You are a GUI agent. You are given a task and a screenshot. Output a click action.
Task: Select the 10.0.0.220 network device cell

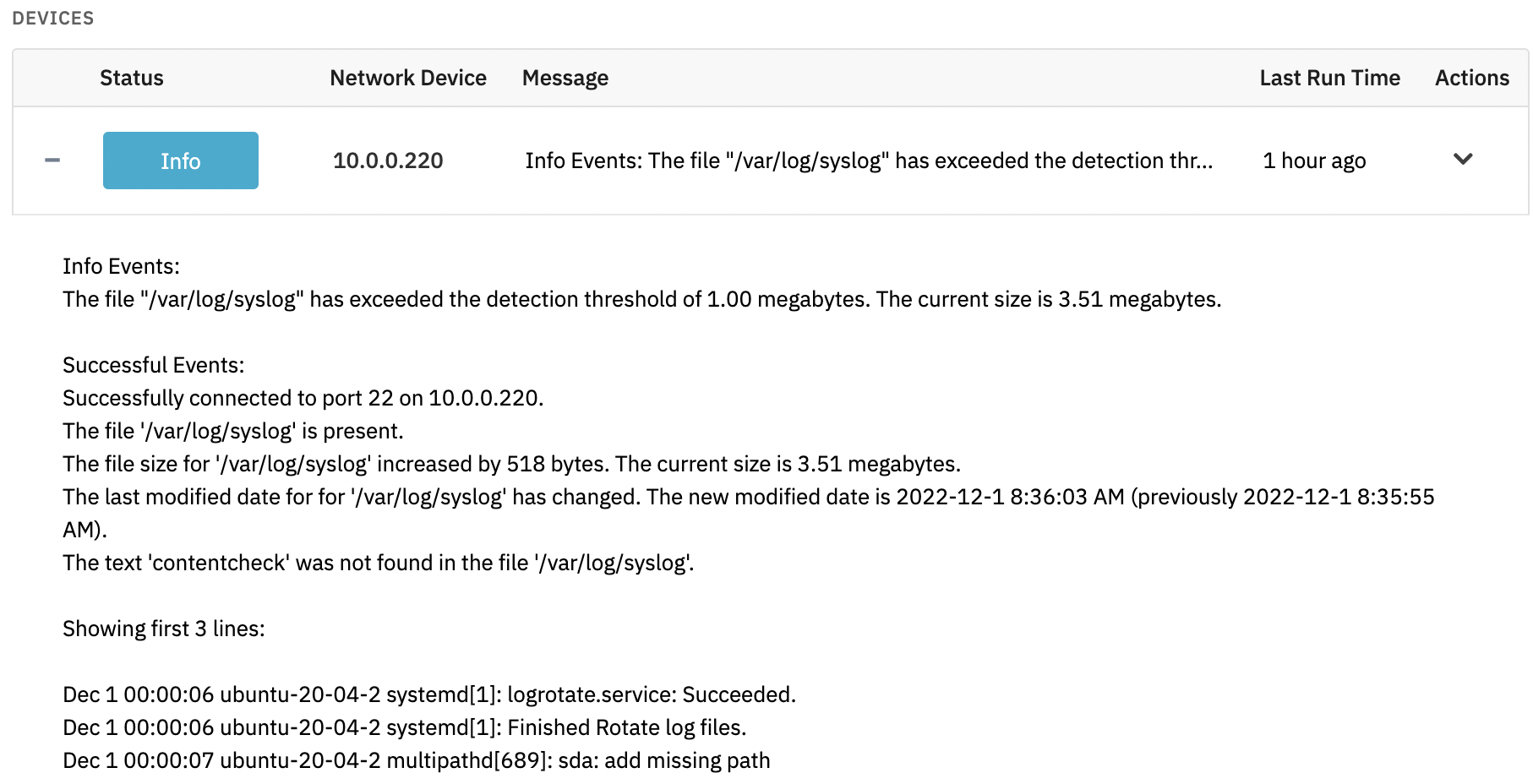(388, 161)
